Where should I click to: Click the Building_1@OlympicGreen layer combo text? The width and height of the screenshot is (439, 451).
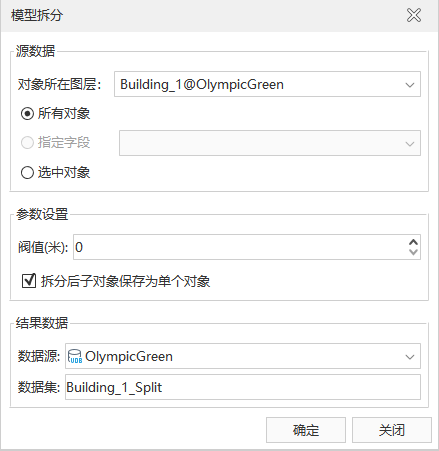coord(202,85)
